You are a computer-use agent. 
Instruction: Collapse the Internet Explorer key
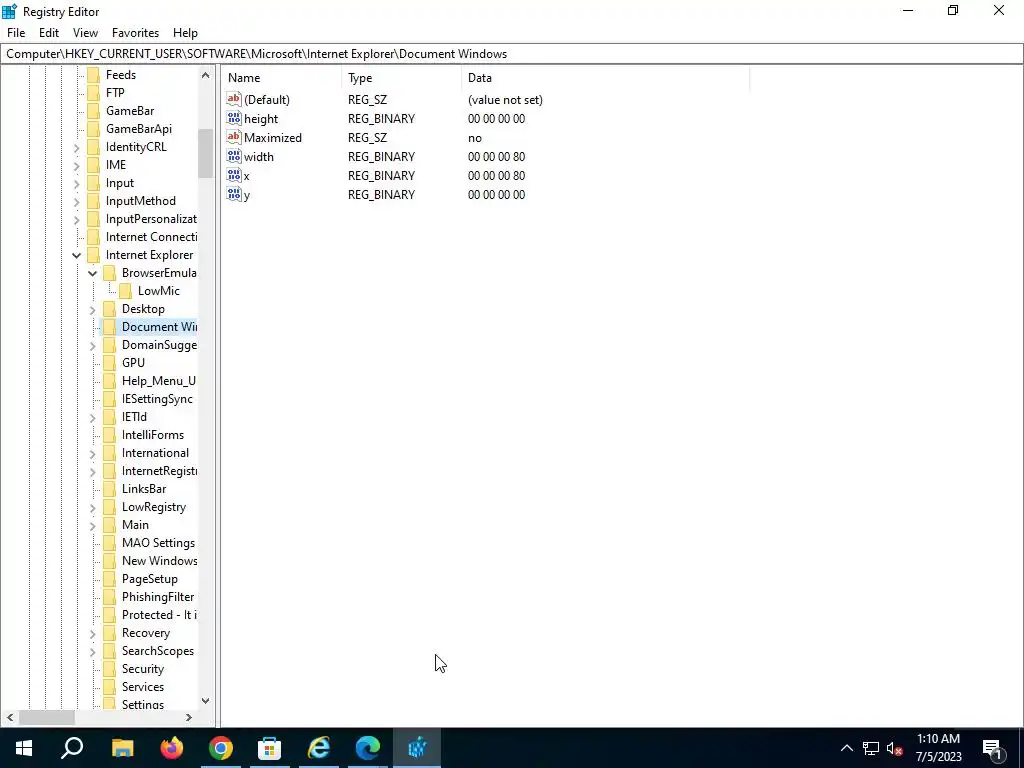(x=76, y=255)
